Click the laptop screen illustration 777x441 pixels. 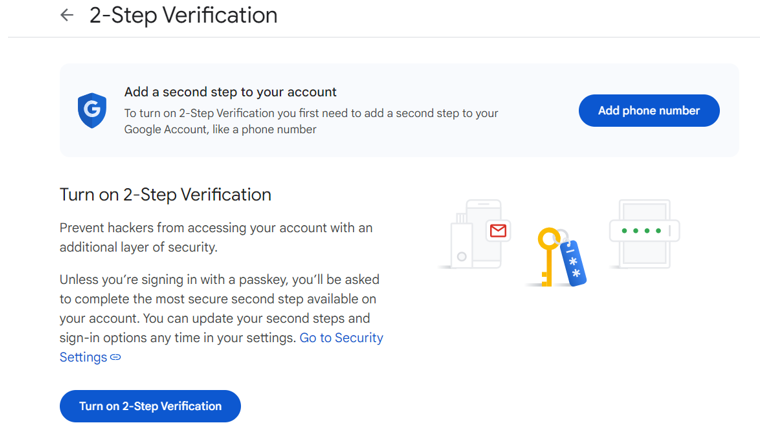644,234
